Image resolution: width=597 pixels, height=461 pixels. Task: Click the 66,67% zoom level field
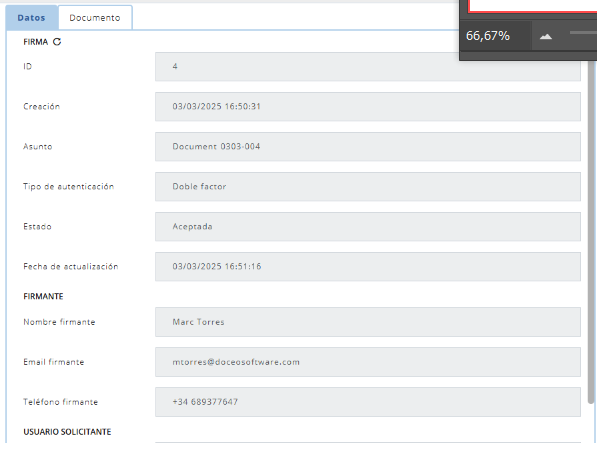[495, 36]
